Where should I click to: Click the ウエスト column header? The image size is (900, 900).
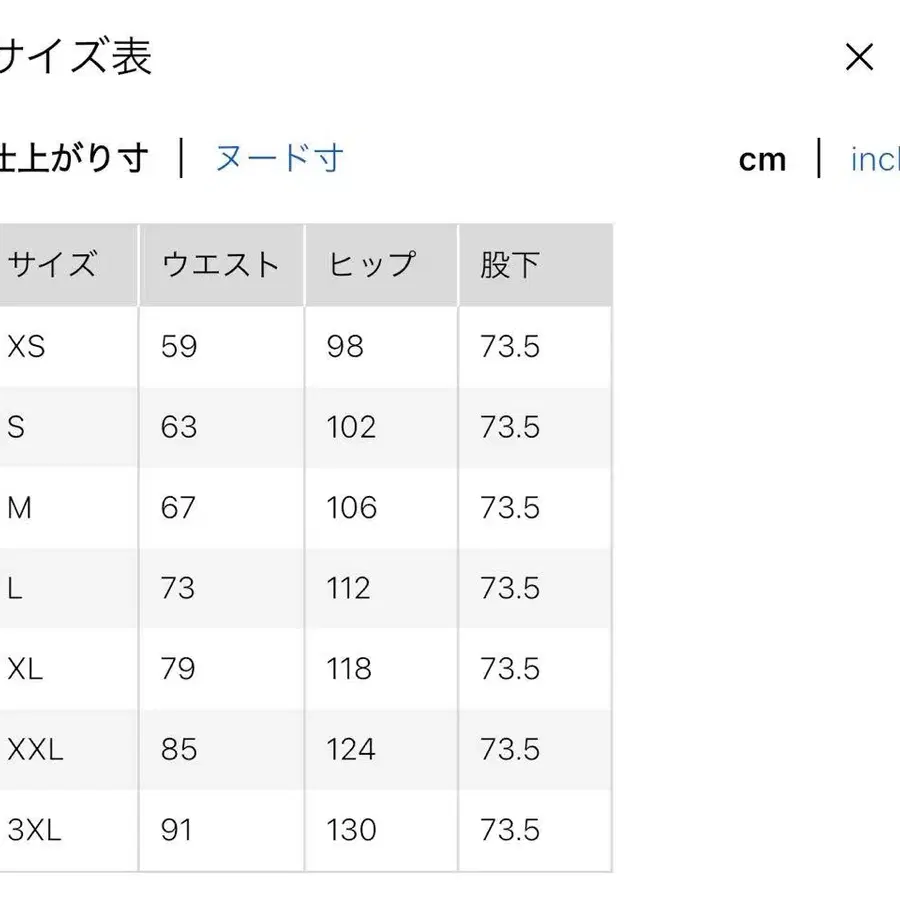click(220, 265)
